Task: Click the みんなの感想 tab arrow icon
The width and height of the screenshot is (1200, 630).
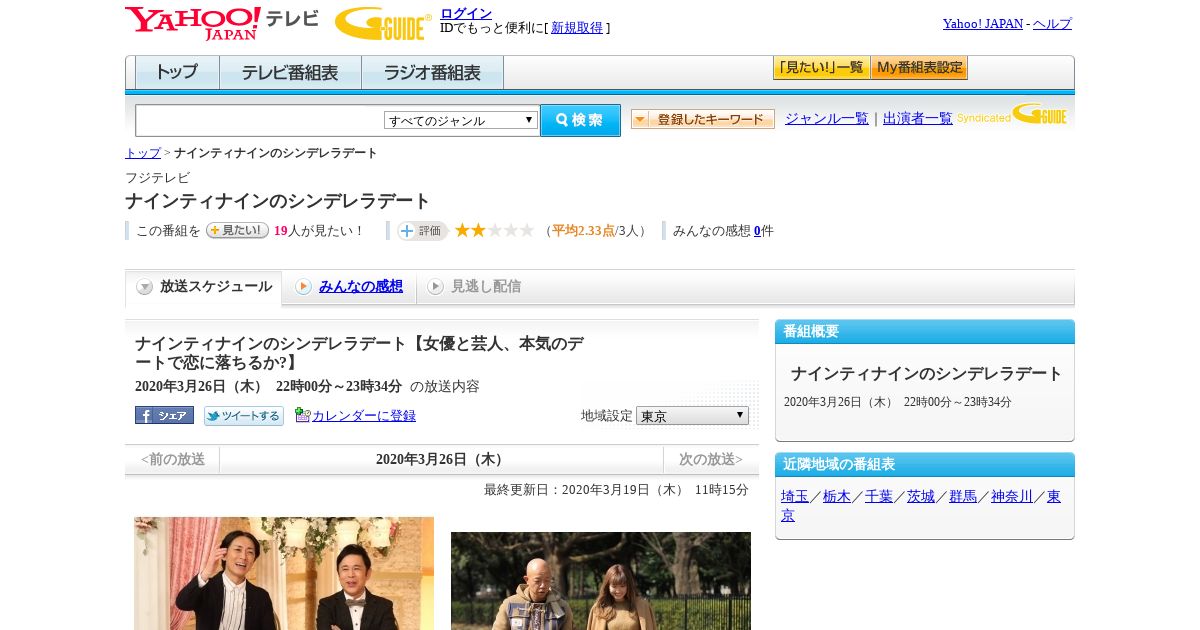Action: 303,287
